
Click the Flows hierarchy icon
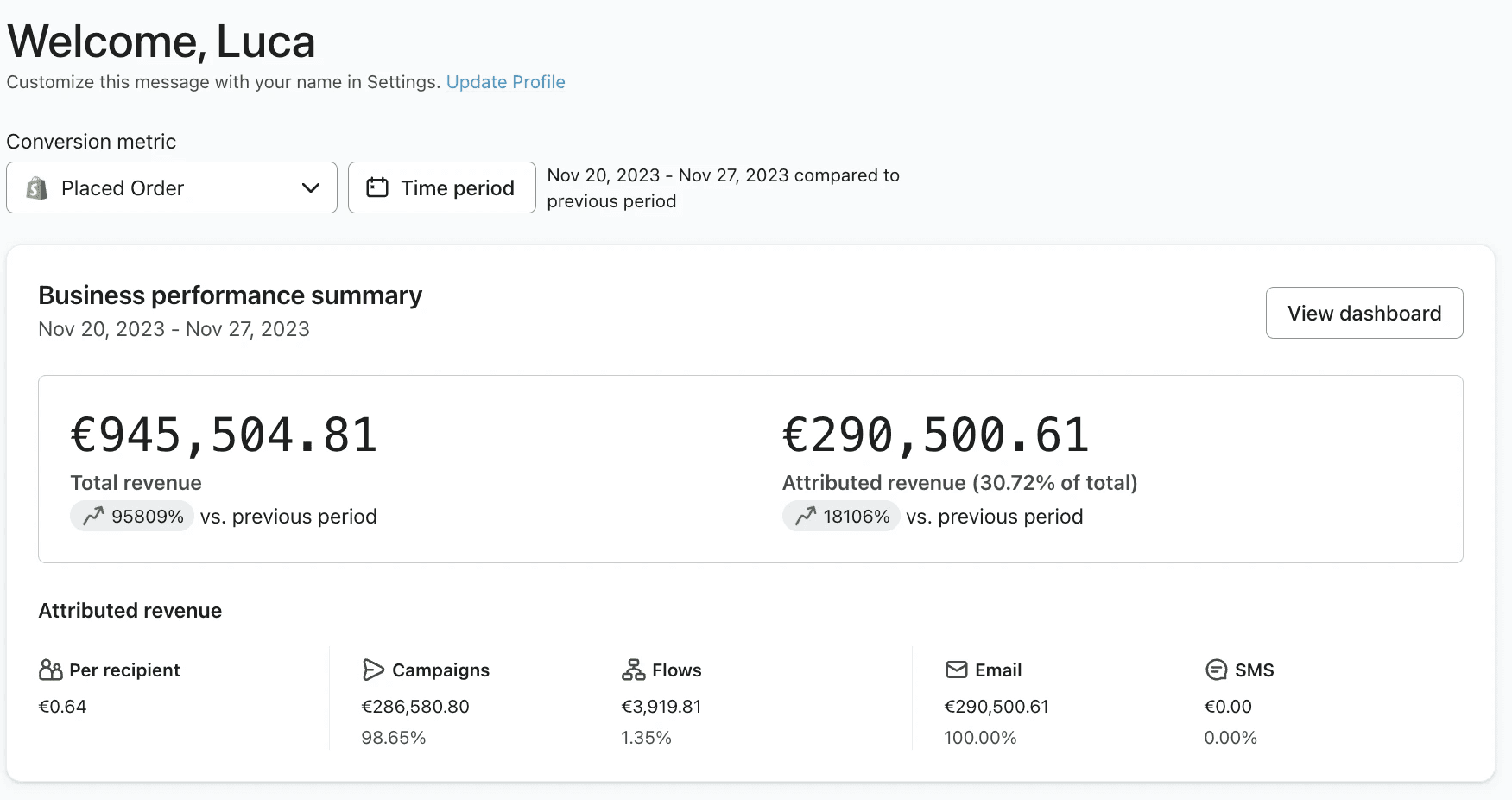click(x=633, y=670)
